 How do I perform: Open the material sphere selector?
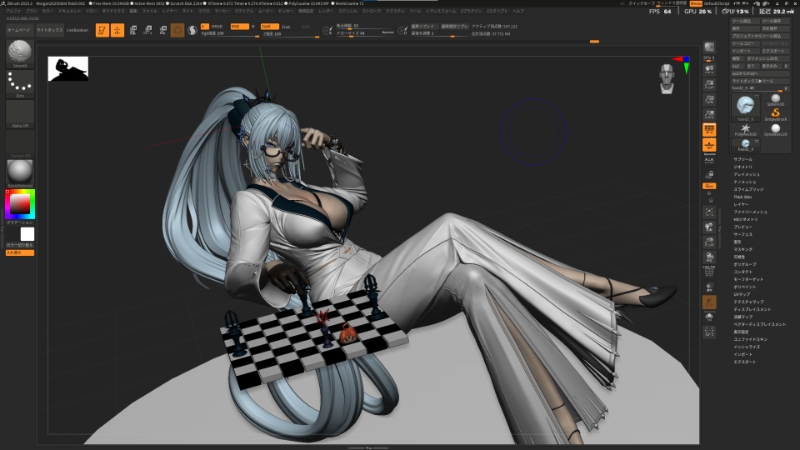(x=19, y=171)
